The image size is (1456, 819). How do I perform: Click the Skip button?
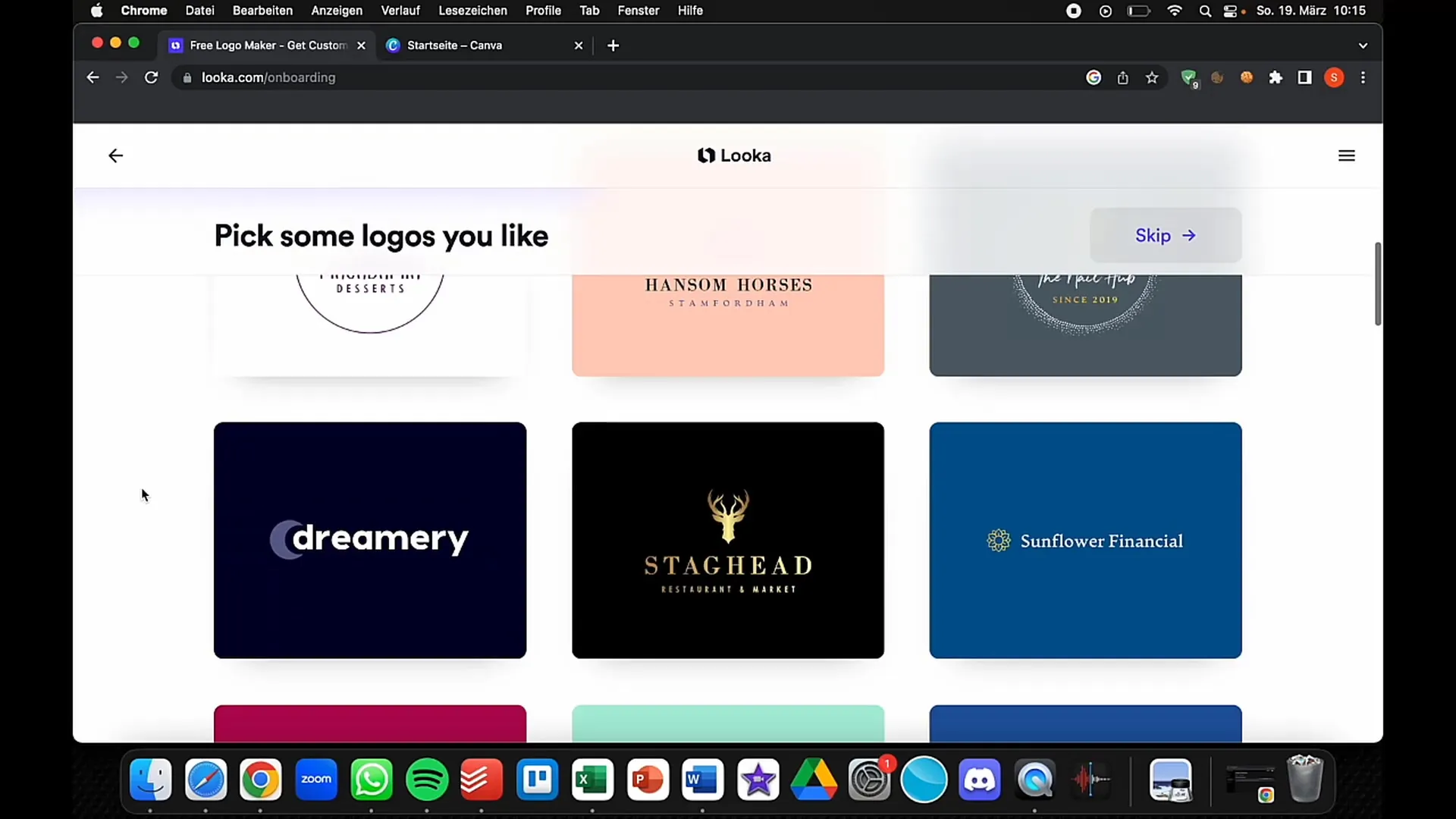(1166, 235)
